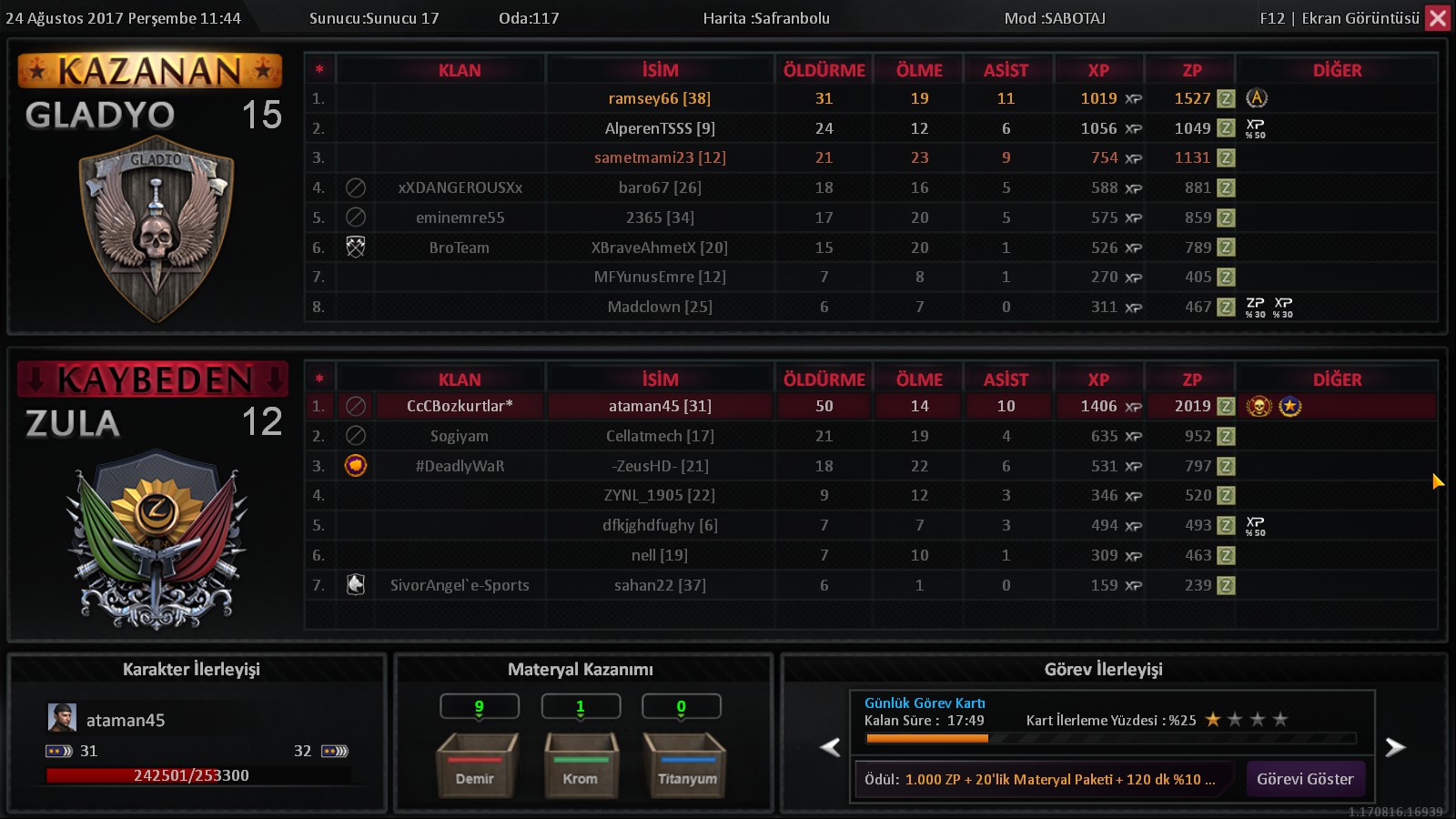Screen dimensions: 1456x819
Task: Click Madclown ZP %30 boost icon
Action: 1256,307
